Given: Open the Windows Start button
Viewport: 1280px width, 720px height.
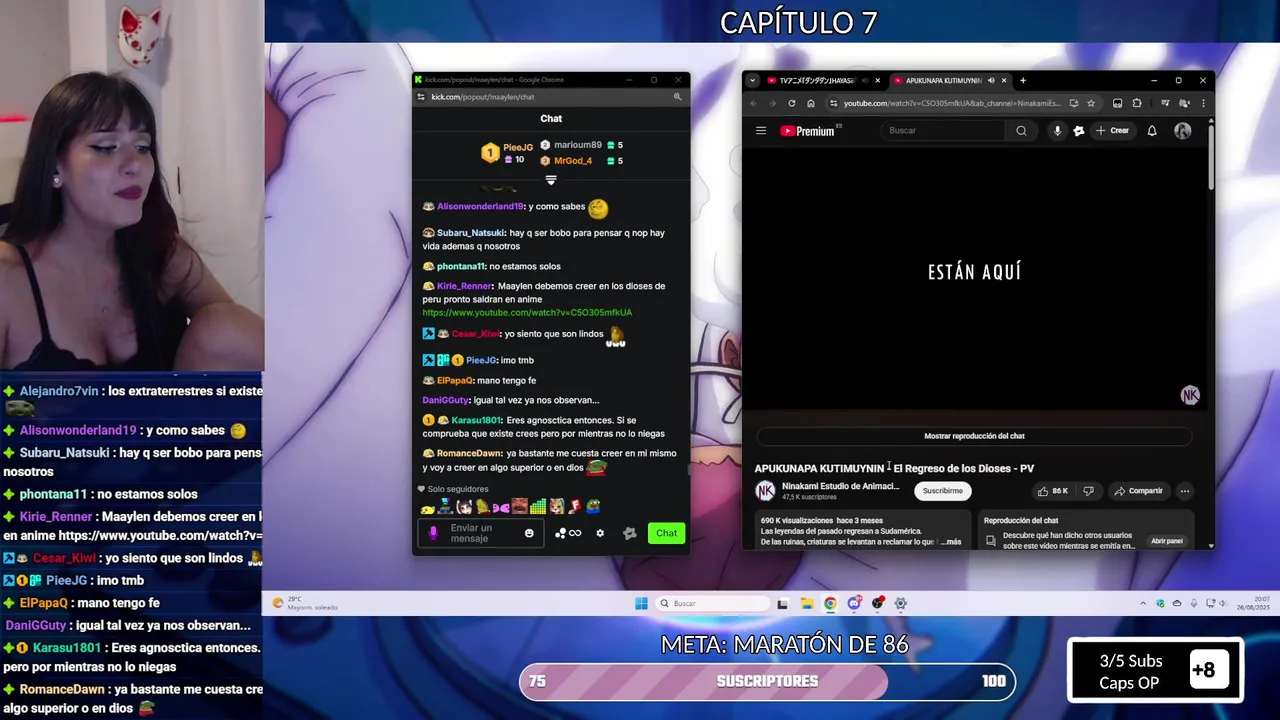Looking at the screenshot, I should click(x=641, y=603).
